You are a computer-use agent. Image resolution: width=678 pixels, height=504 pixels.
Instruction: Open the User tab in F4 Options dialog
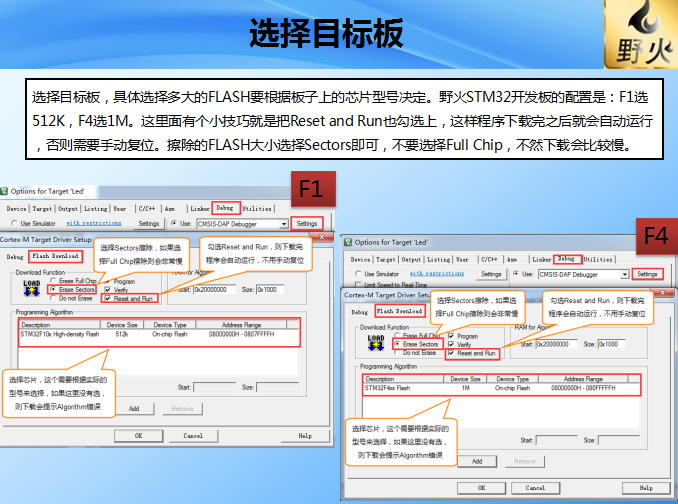pyautogui.click(x=462, y=259)
